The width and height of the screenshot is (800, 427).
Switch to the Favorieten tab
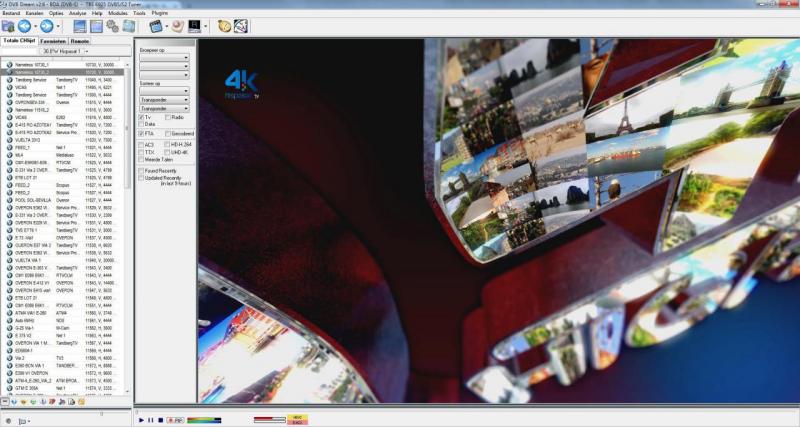[53, 41]
